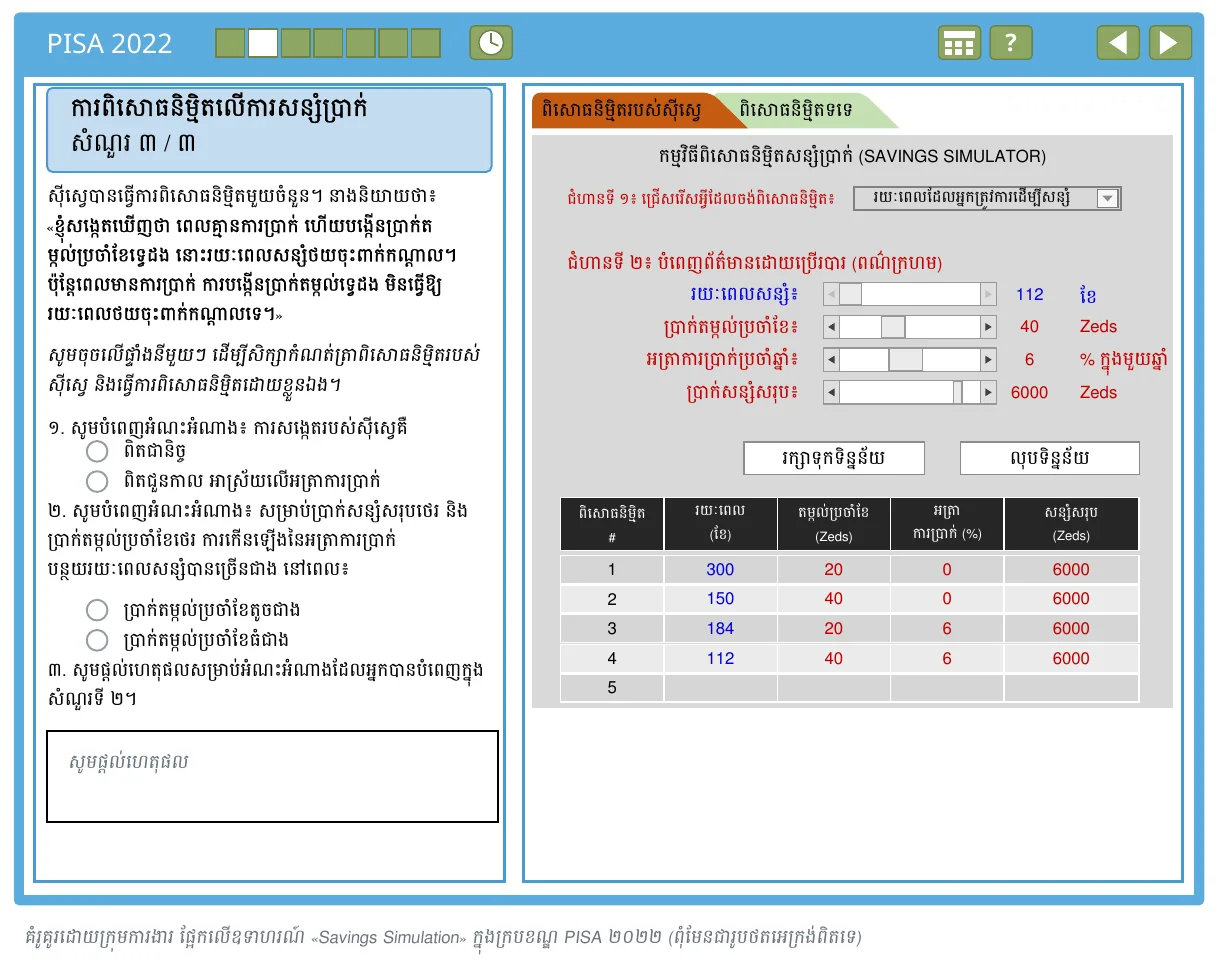
Task: Open the clock timer icon
Action: click(491, 43)
